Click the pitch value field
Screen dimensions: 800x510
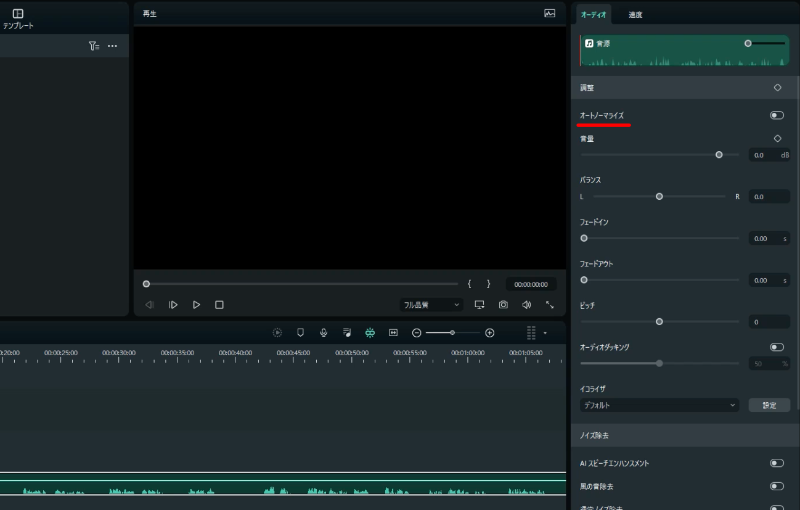(x=769, y=322)
